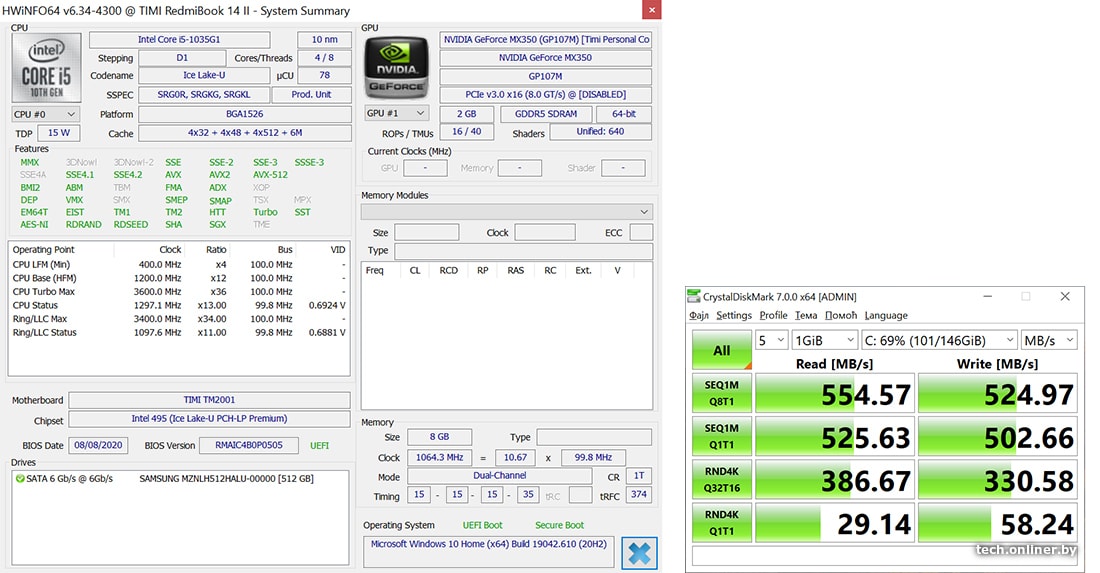1100x573 pixels.
Task: Click the PCIe v3.0 x16 bus field
Action: [546, 95]
